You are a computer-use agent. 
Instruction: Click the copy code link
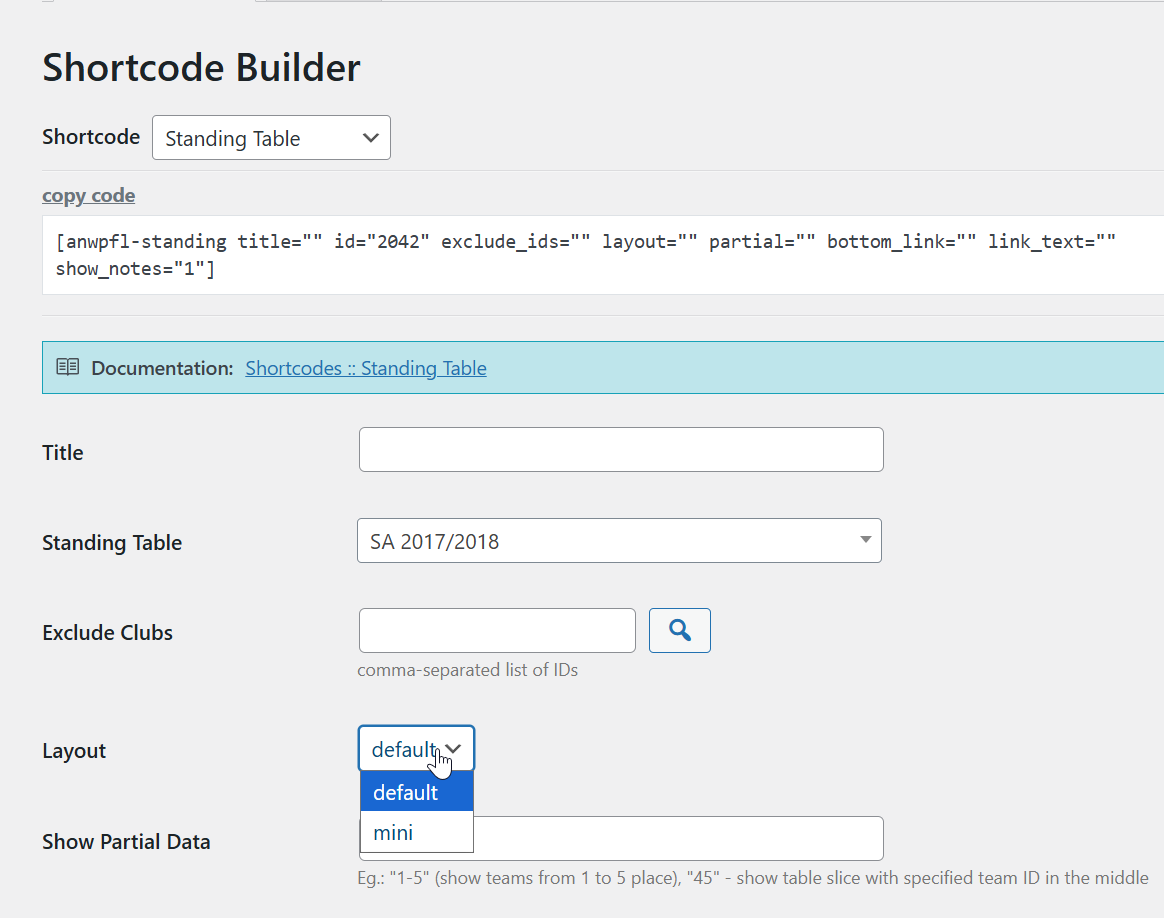point(88,195)
